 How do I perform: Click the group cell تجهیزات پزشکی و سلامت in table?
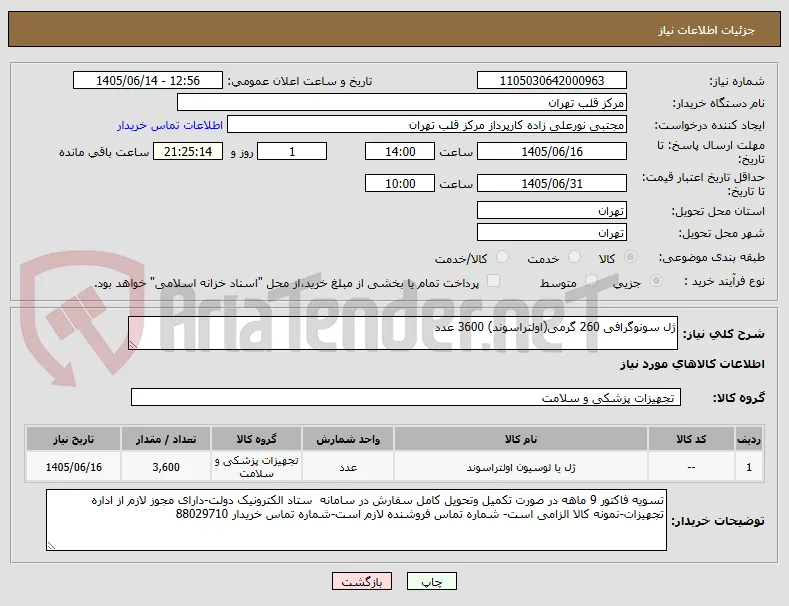[x=257, y=467]
